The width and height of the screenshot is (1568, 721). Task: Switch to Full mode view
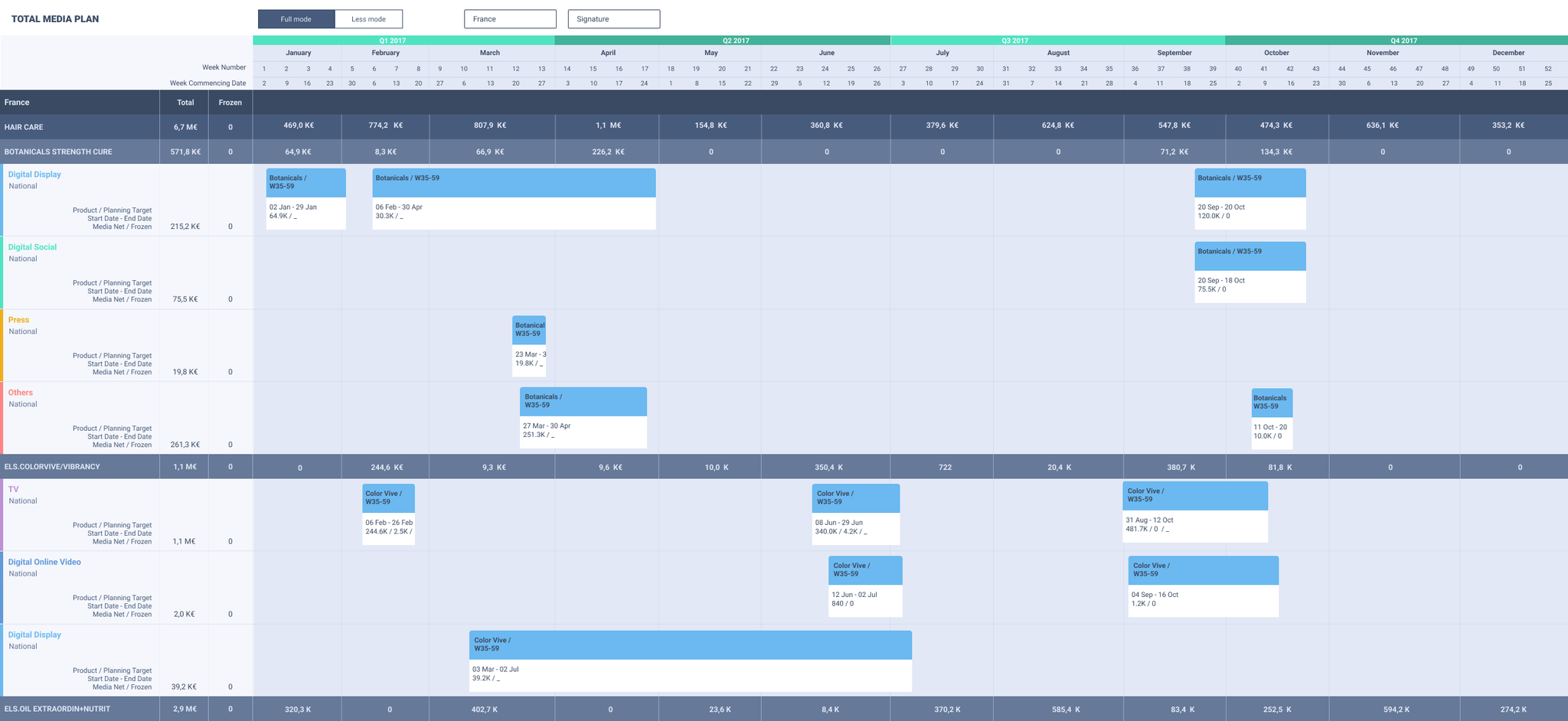click(296, 19)
